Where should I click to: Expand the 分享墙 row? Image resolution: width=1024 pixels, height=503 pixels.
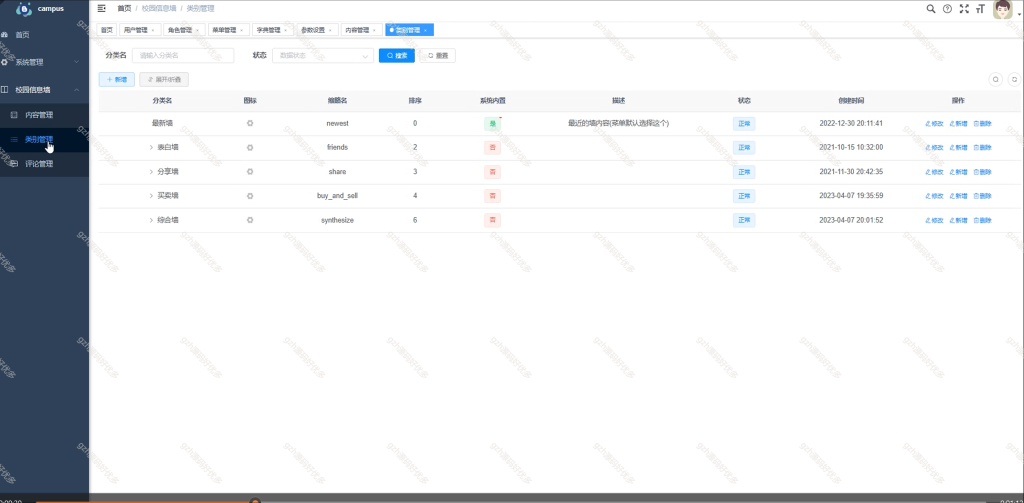point(151,172)
